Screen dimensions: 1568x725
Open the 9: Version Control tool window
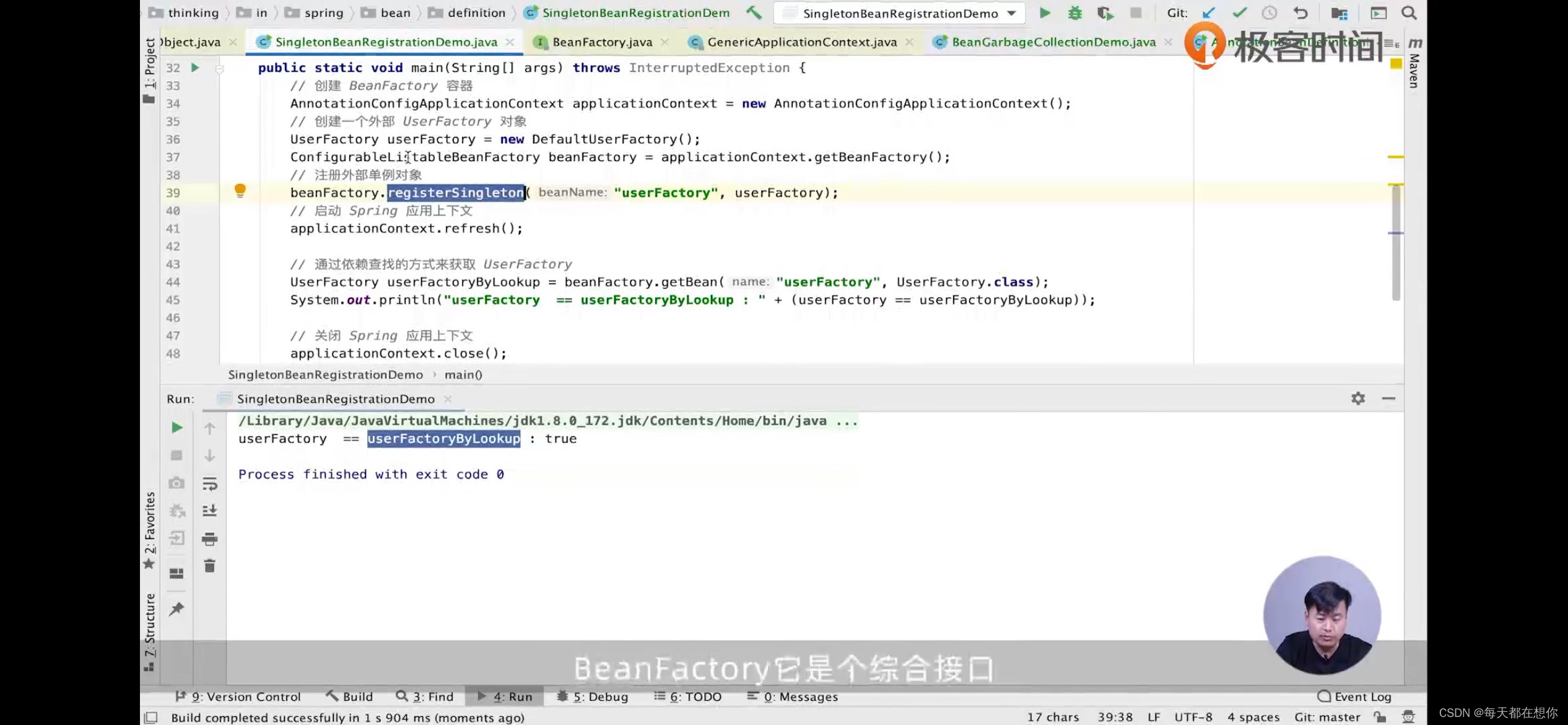pos(238,696)
